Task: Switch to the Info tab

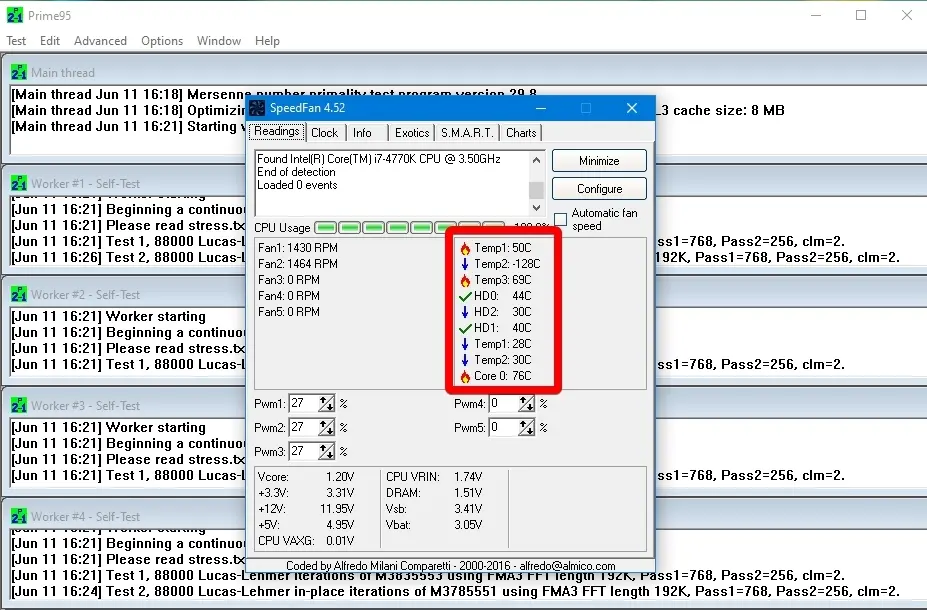Action: tap(362, 133)
